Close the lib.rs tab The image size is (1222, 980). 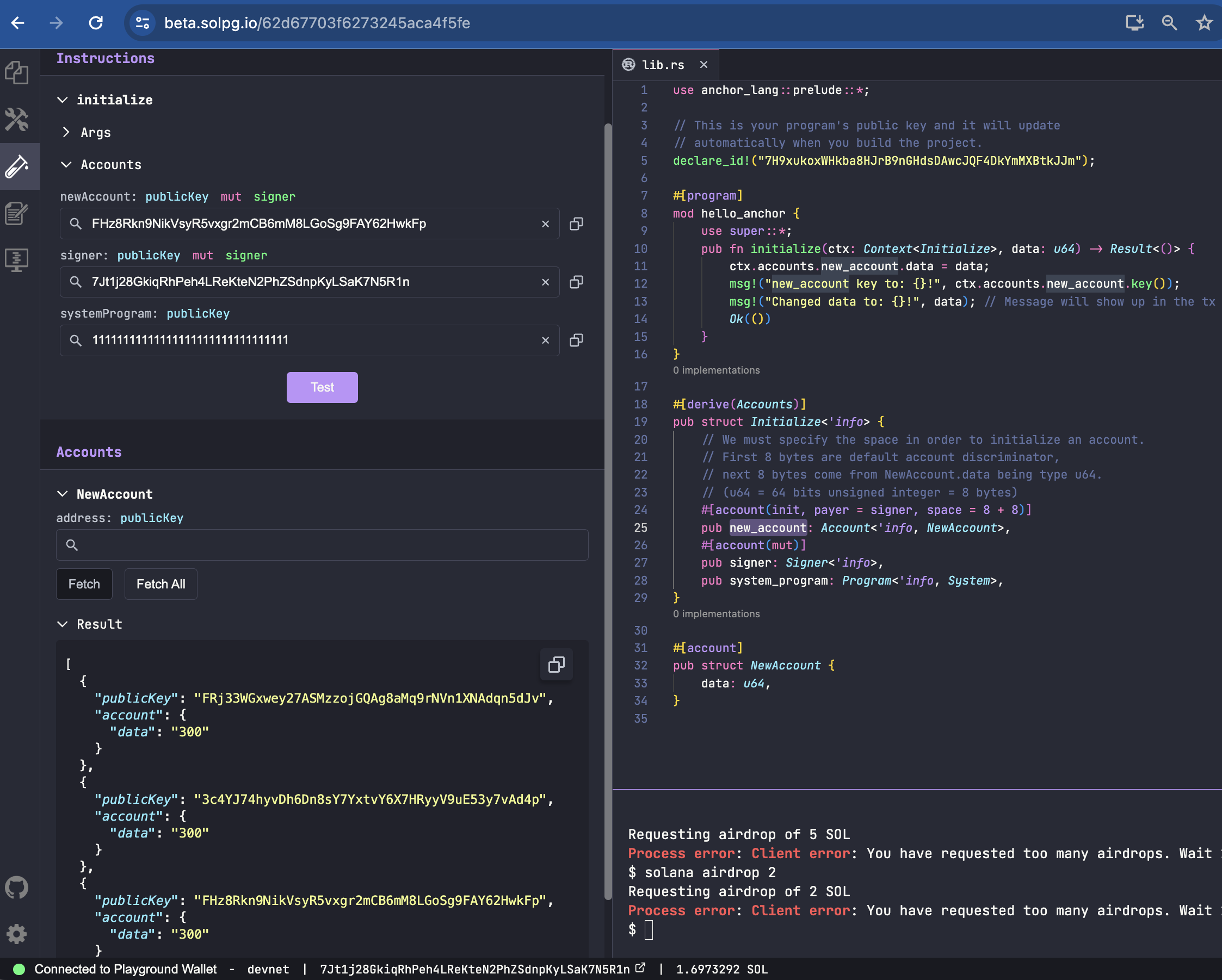704,65
